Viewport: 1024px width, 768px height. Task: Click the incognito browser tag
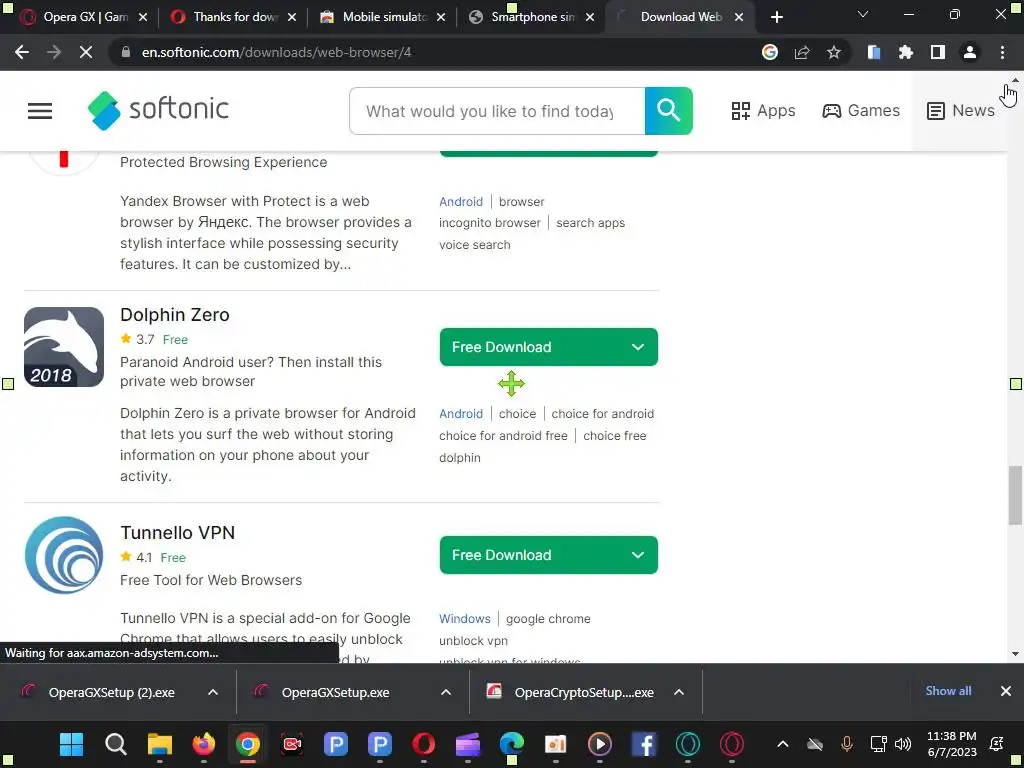click(490, 223)
